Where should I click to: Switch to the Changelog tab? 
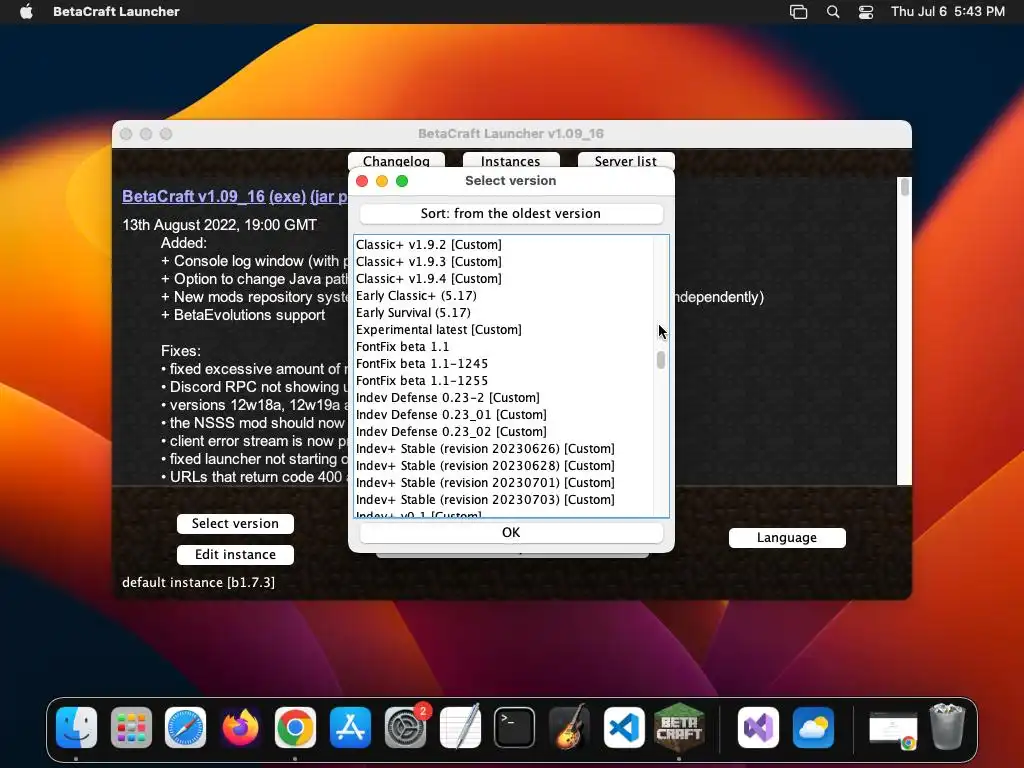click(x=396, y=161)
